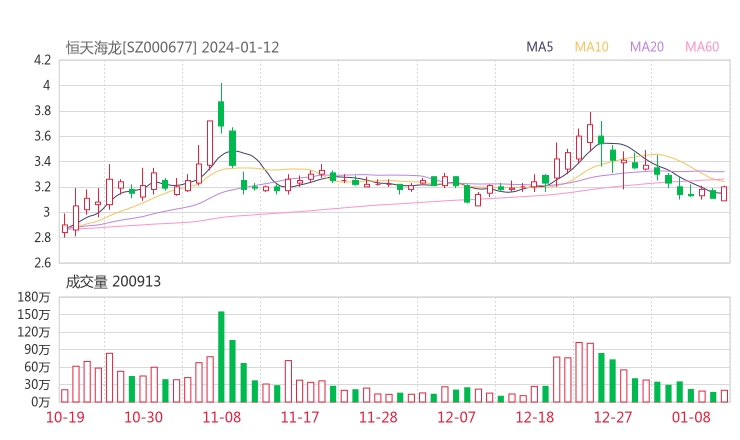
Task: Click the first red candlestick at 10-19
Action: pyautogui.click(x=65, y=226)
